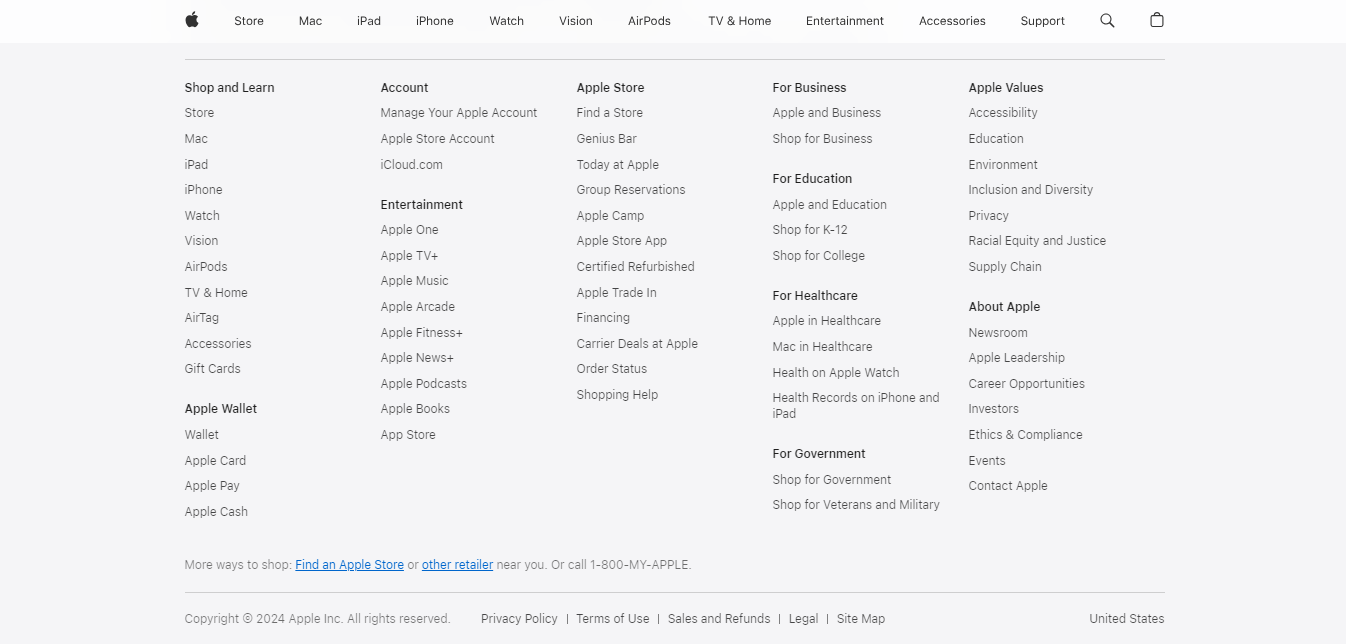This screenshot has height=644, width=1346.
Task: Open the Apple Pay link
Action: click(x=212, y=486)
